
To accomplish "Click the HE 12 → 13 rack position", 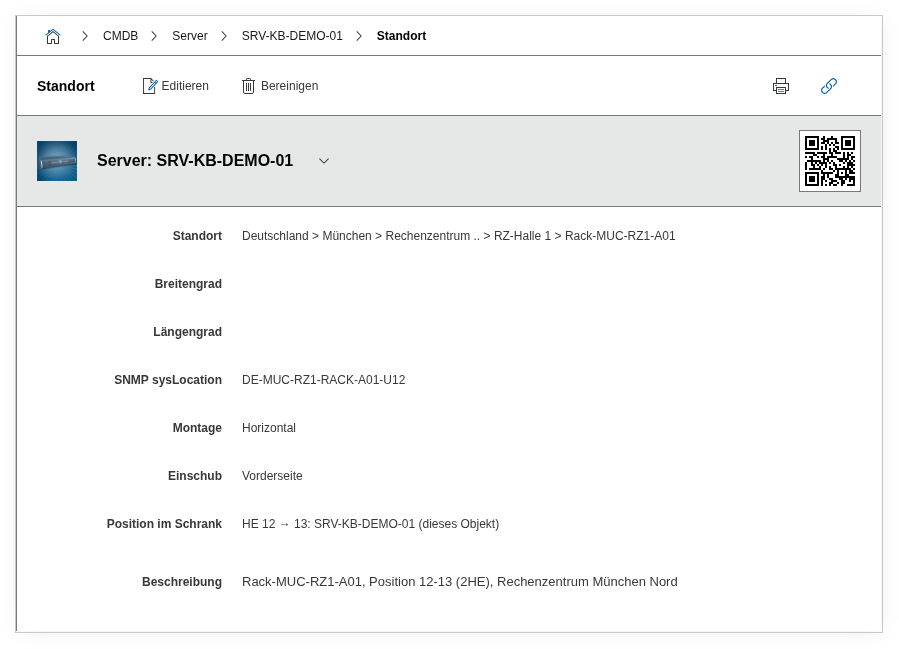I will point(370,524).
